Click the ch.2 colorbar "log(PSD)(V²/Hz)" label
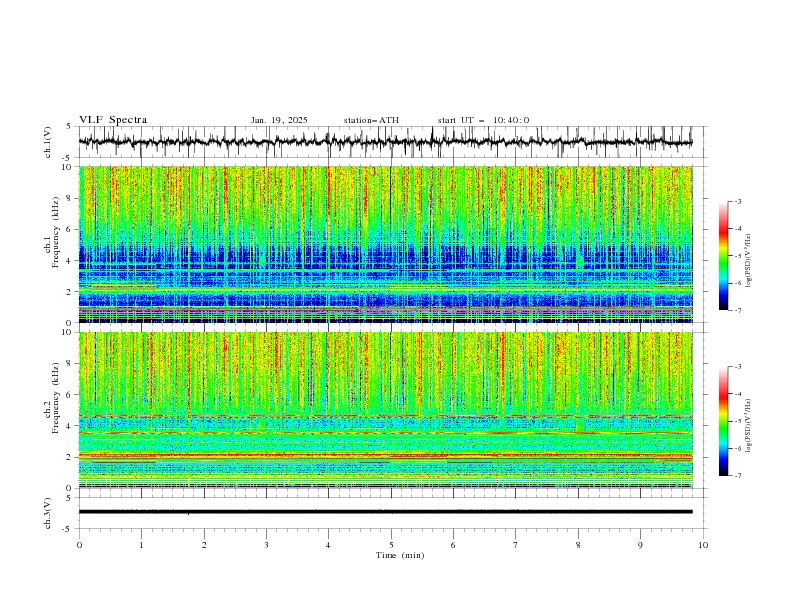 (749, 426)
